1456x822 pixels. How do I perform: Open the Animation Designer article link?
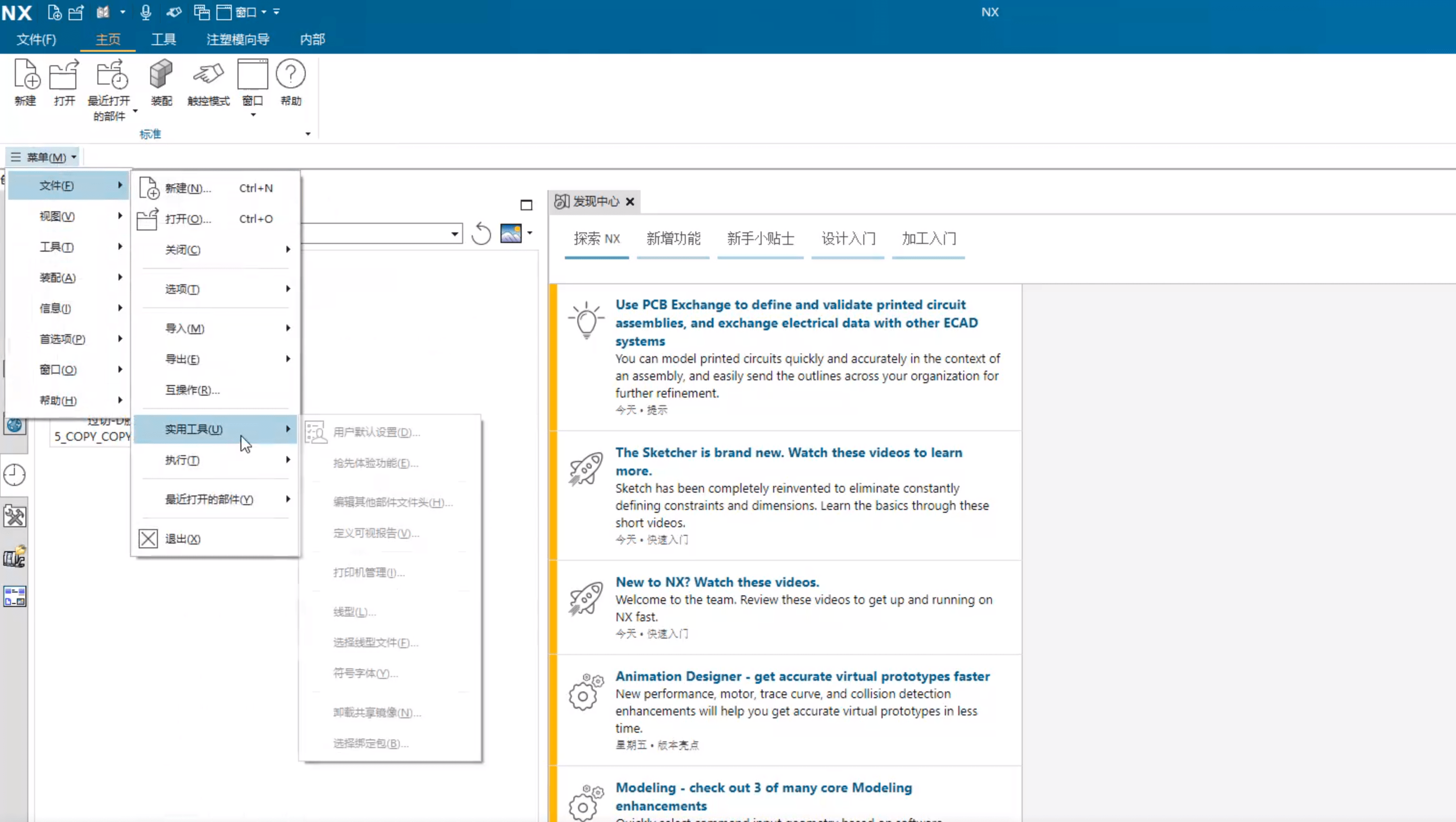802,676
